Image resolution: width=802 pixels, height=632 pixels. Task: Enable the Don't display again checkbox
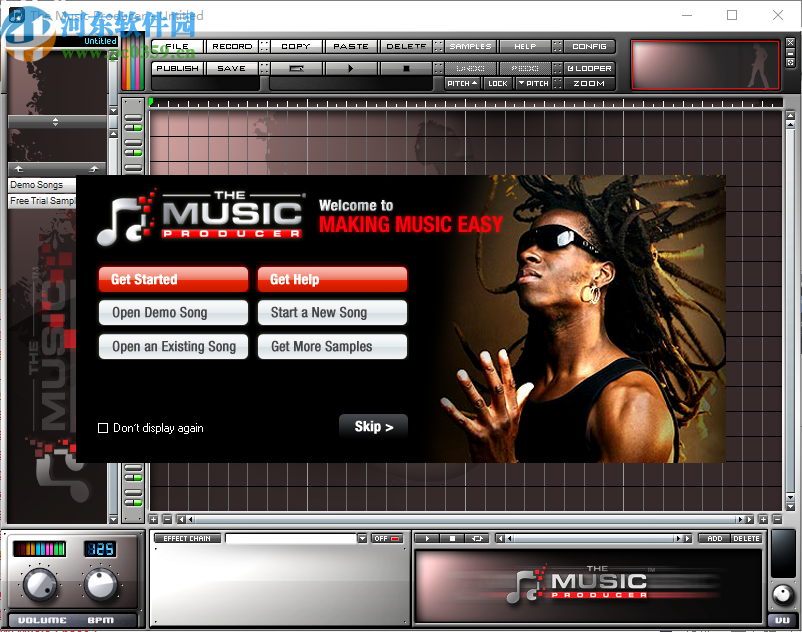tap(103, 427)
